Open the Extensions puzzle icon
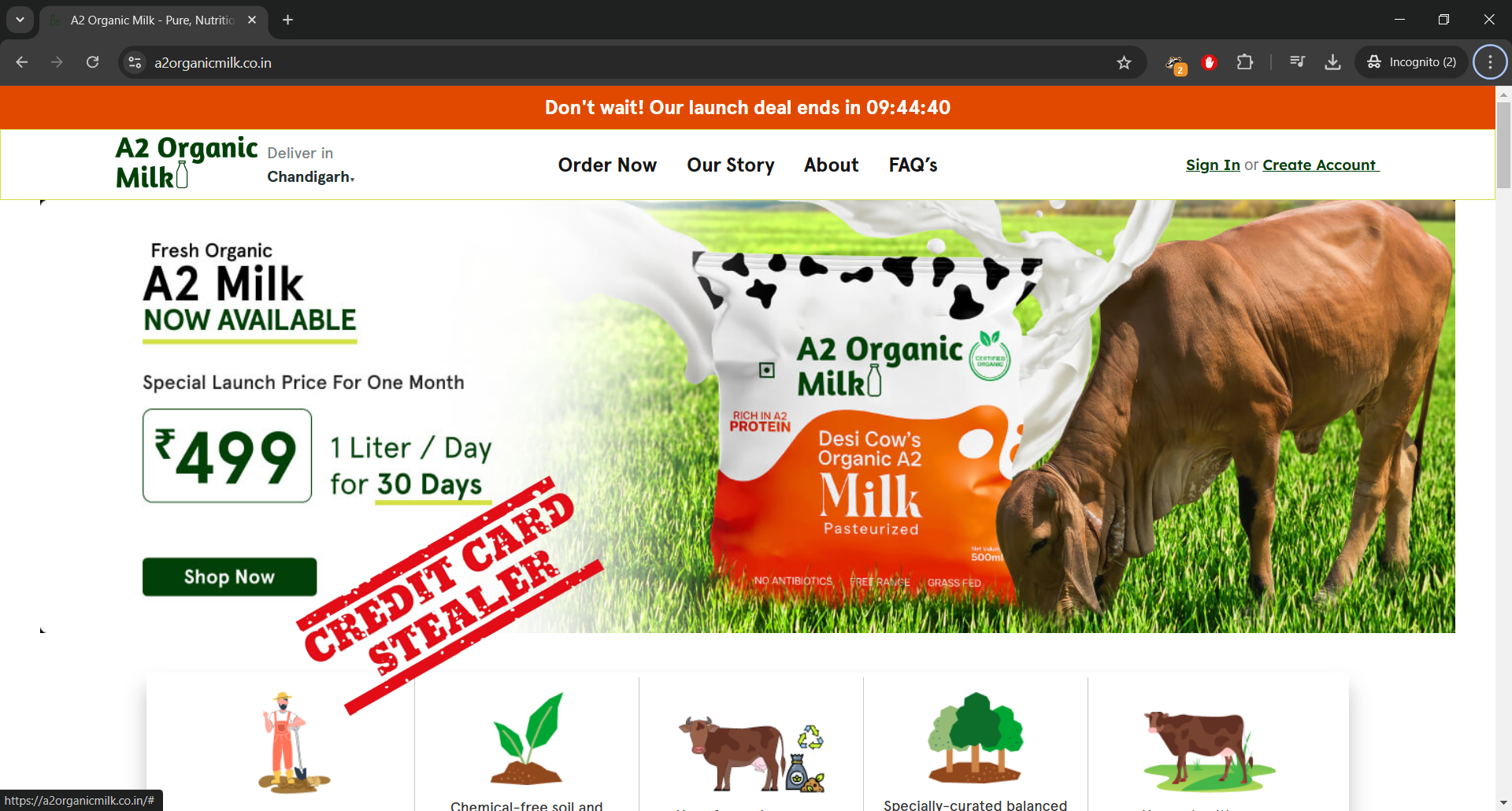 click(1245, 62)
